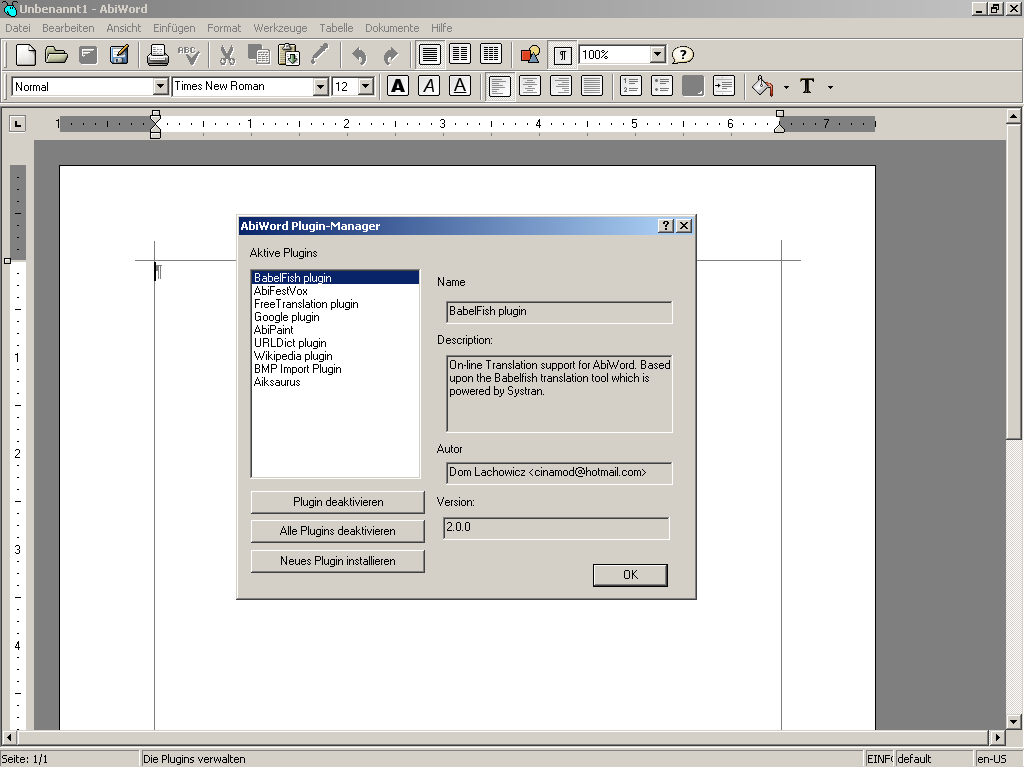The width and height of the screenshot is (1024, 768).
Task: Click the Plugin deaktivieren button
Action: [337, 502]
